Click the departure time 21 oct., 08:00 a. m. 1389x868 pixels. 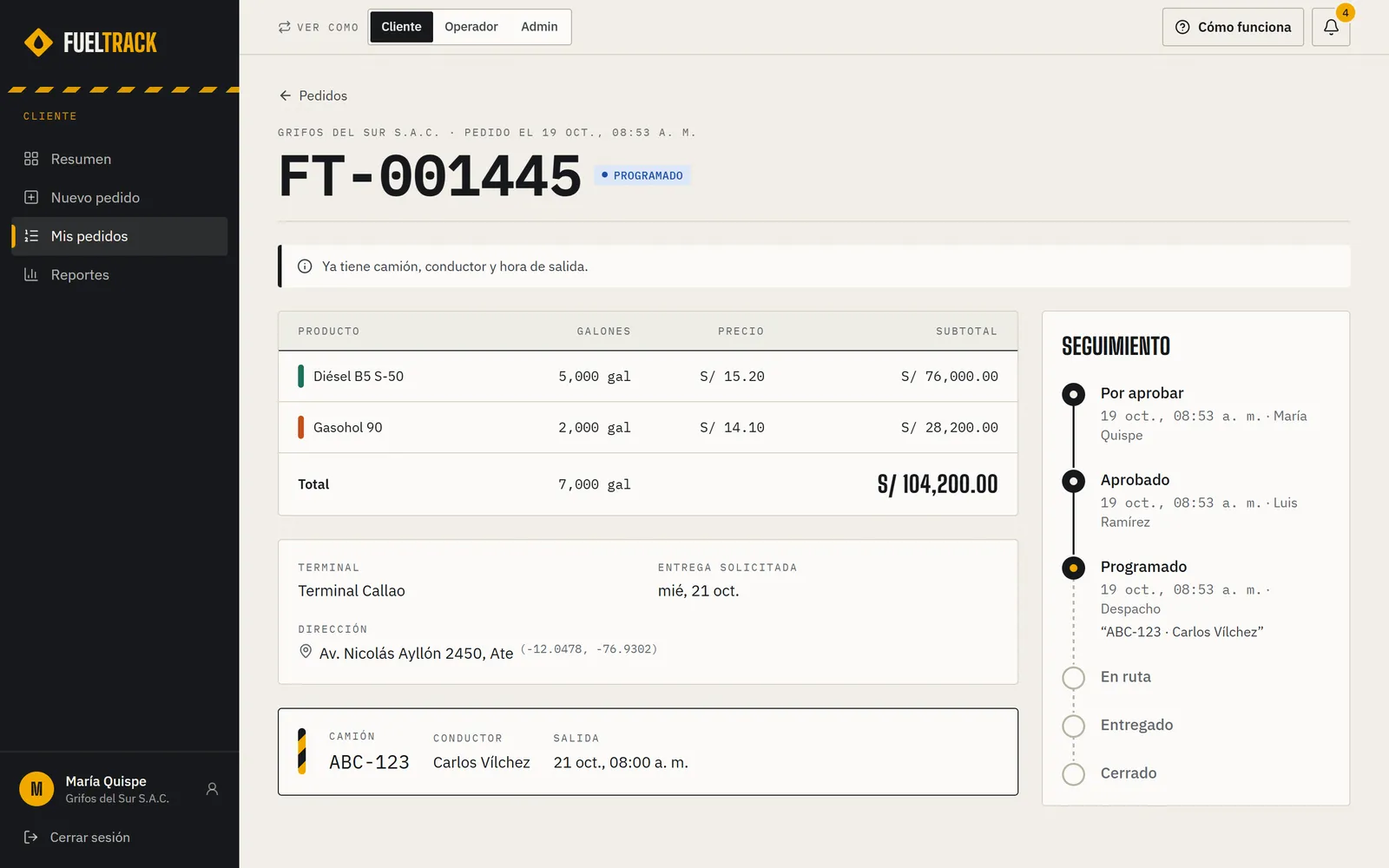(621, 762)
